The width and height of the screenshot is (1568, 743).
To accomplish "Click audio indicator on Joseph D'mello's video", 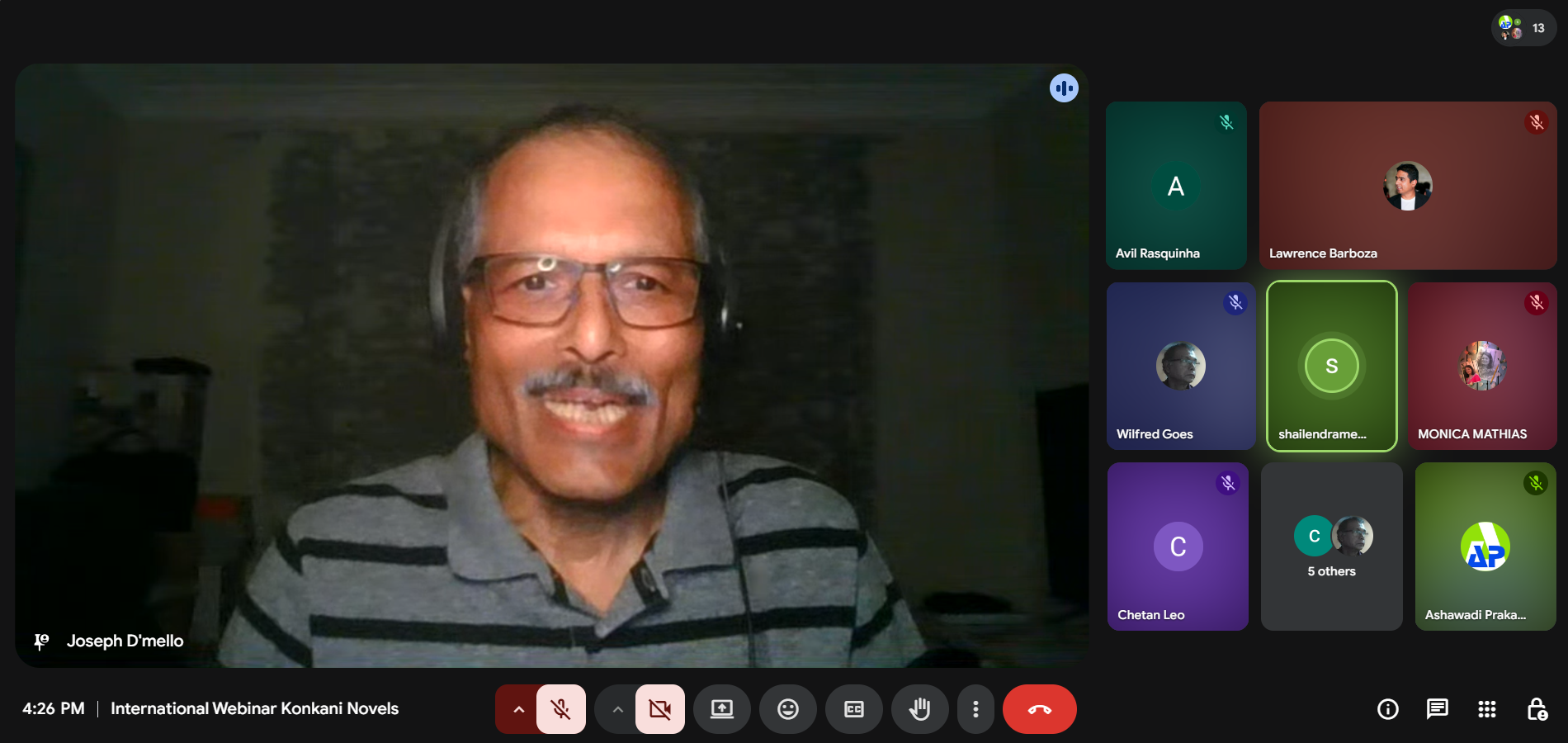I will (1064, 88).
